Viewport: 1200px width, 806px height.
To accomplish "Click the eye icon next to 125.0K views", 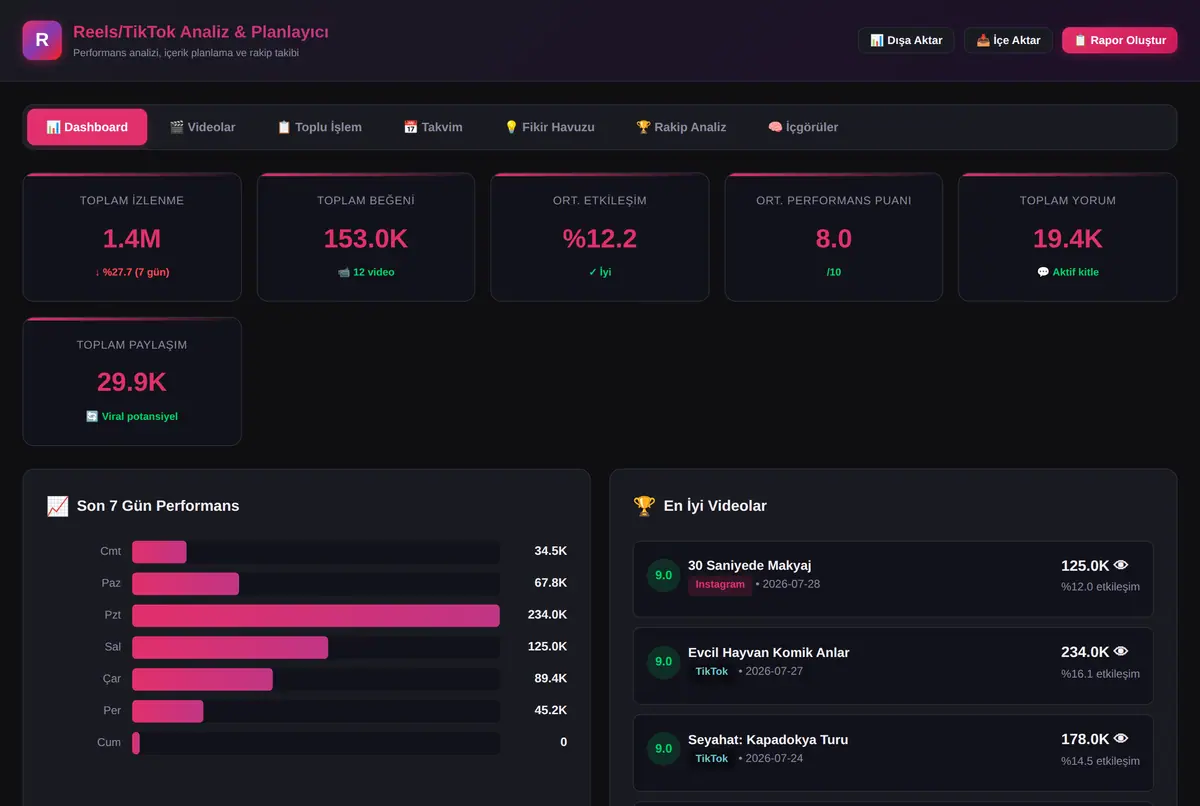I will [1121, 566].
